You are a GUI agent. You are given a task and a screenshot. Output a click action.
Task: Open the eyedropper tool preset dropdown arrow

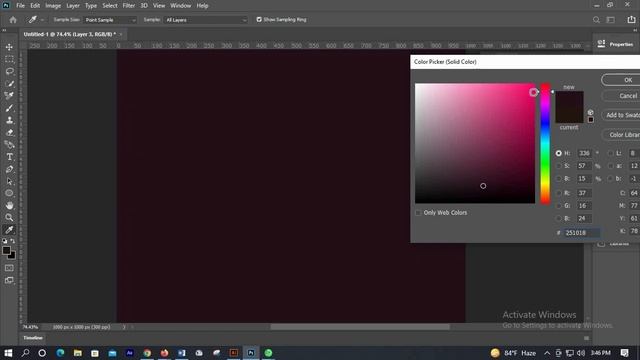coord(42,20)
